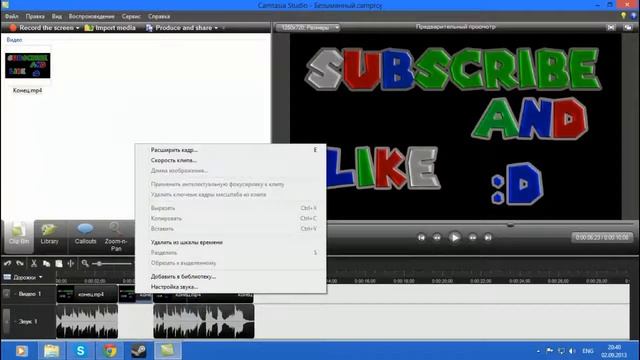Click ENG language indicator
Image resolution: width=640 pixels, height=360 pixels.
(588, 351)
